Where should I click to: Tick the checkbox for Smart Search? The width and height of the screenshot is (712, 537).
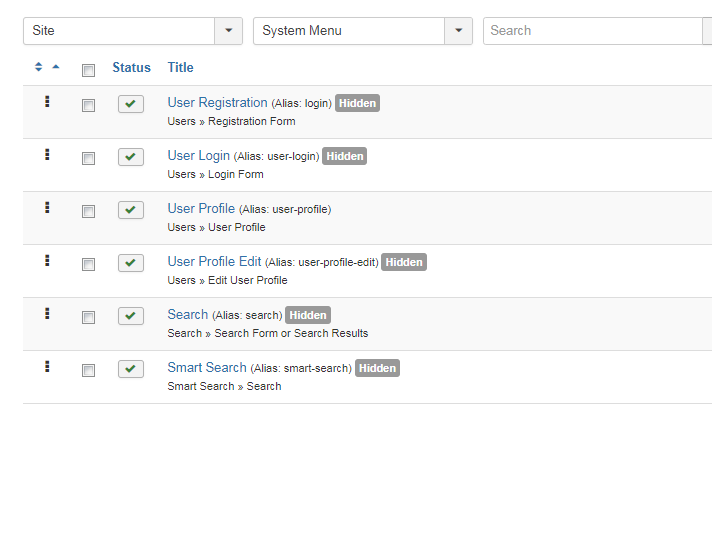(x=88, y=370)
